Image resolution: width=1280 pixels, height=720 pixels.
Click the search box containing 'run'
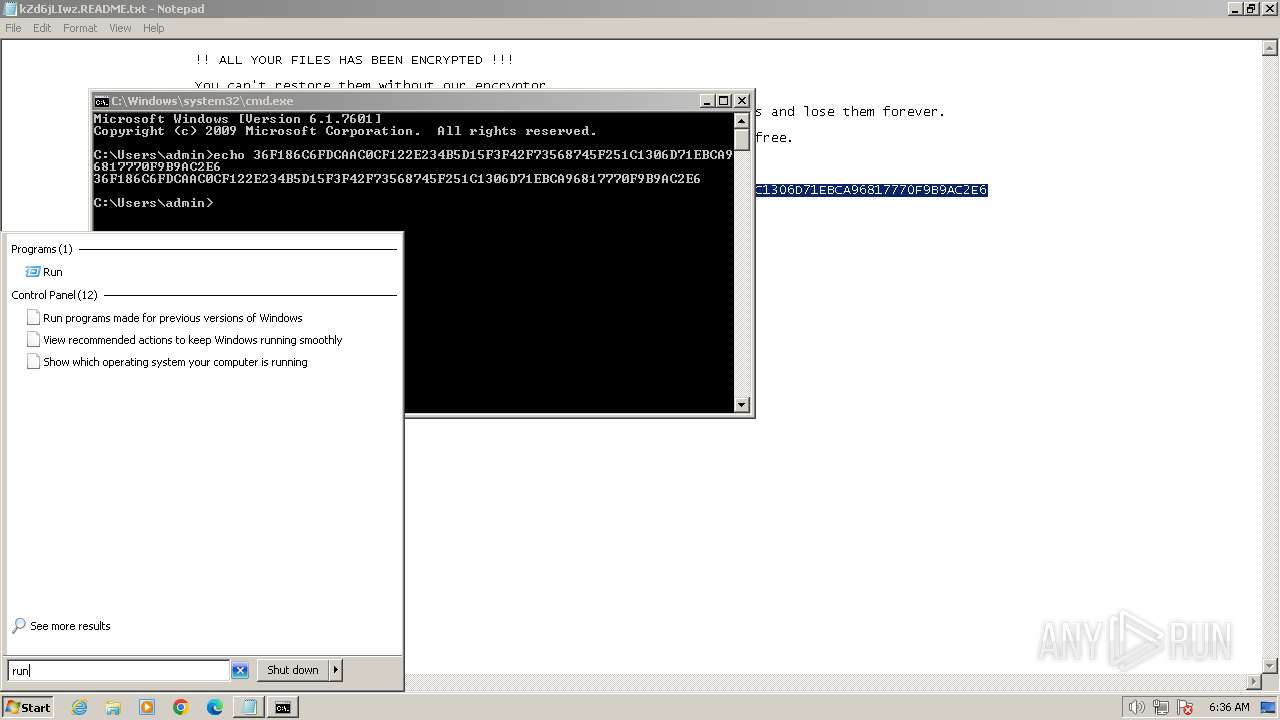click(118, 670)
